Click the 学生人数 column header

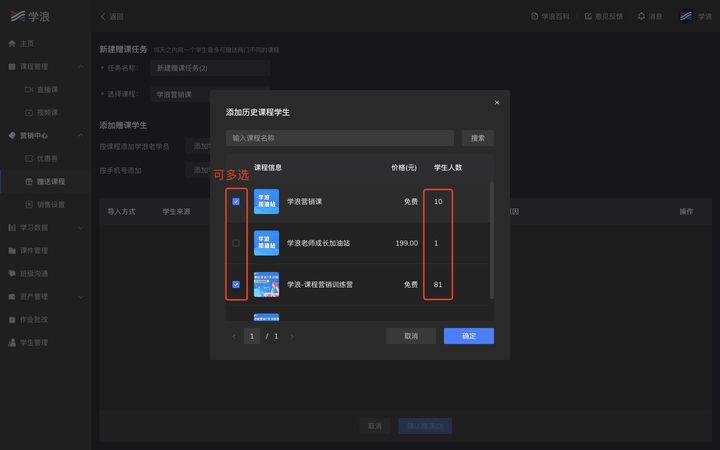point(448,168)
